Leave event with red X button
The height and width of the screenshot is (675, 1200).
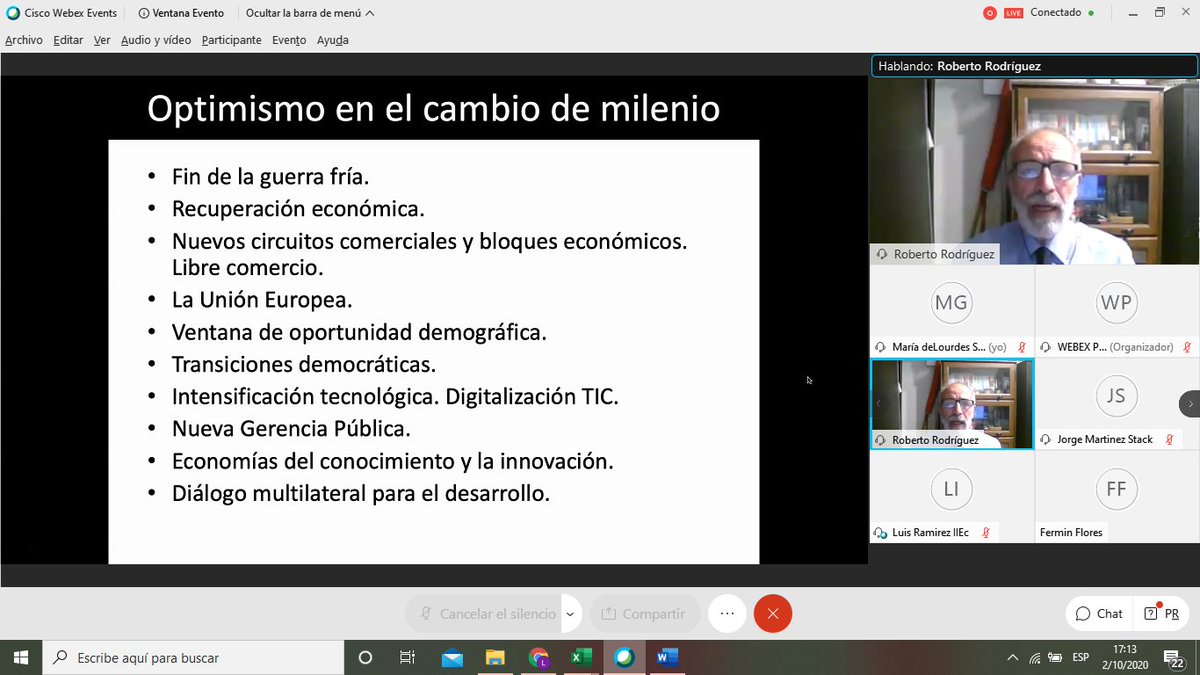(x=773, y=613)
